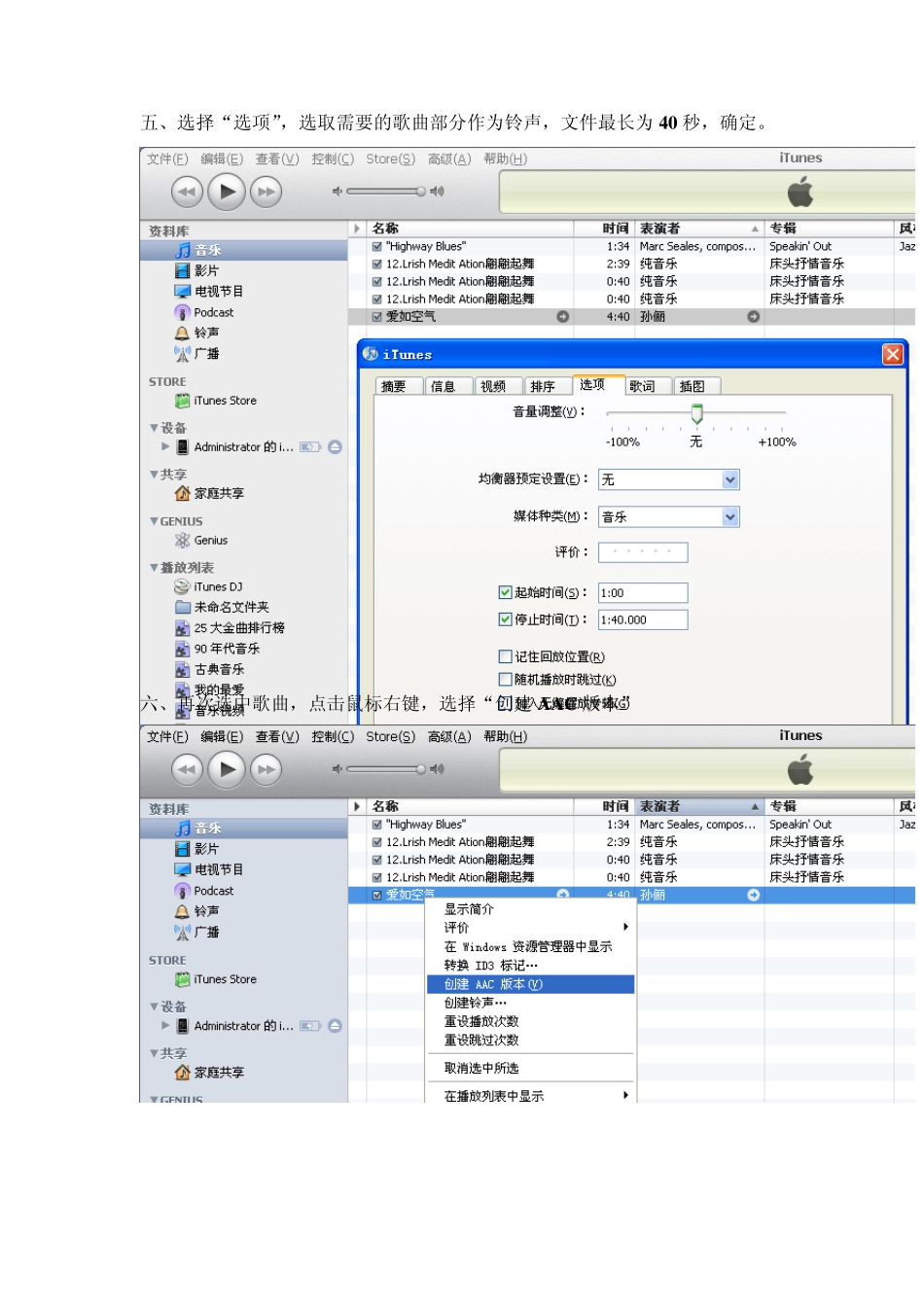Toggle the 起始时间 checkbox
Image resolution: width=924 pixels, height=1307 pixels.
tap(505, 592)
